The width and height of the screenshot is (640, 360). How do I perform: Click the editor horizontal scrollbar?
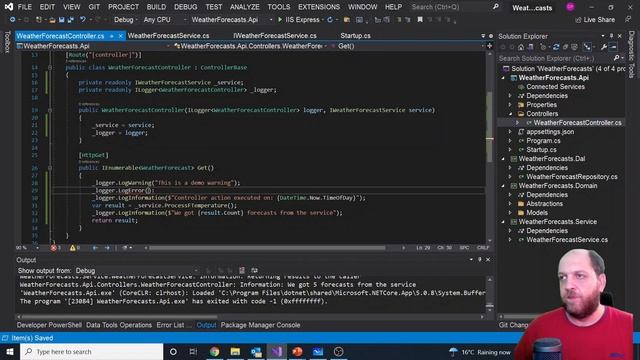[267, 248]
